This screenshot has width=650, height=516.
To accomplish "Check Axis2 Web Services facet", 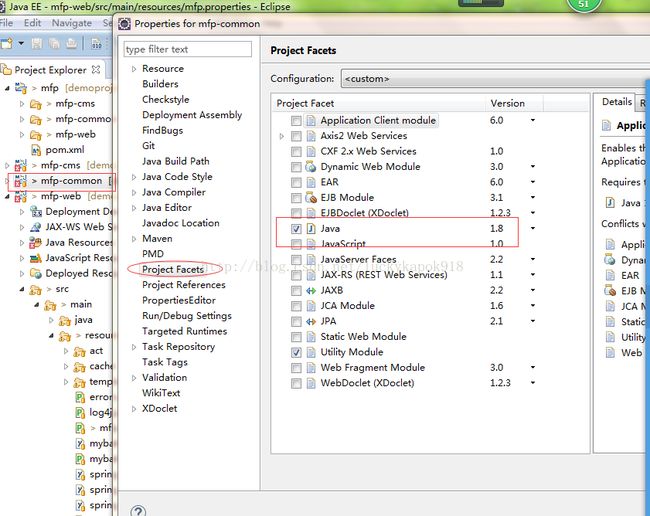I will (x=296, y=136).
